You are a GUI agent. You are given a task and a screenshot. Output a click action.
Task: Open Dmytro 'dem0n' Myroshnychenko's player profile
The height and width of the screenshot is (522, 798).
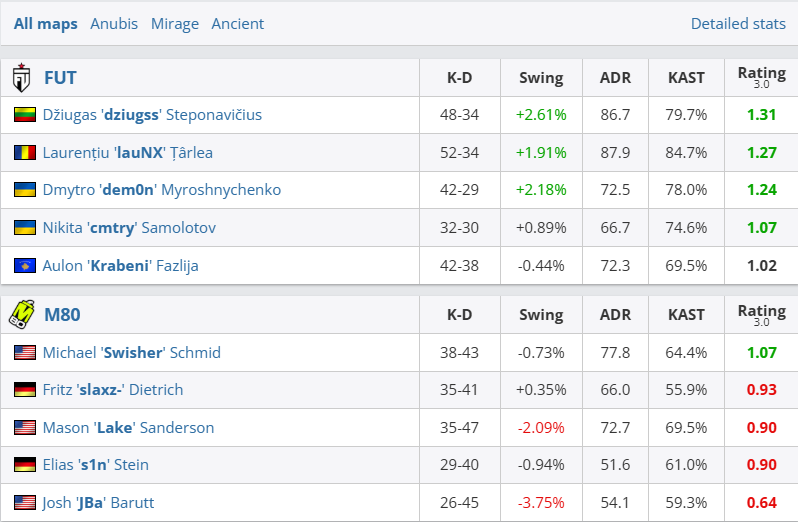(162, 190)
